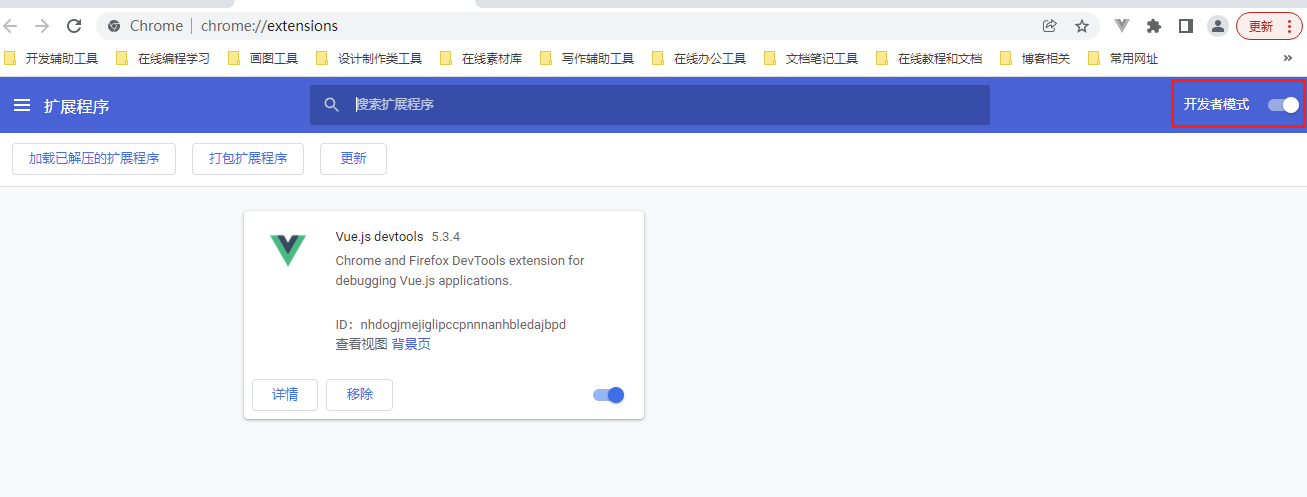Show more bookmarks with the » chevron
Screen dimensions: 1307x497
click(x=1287, y=58)
